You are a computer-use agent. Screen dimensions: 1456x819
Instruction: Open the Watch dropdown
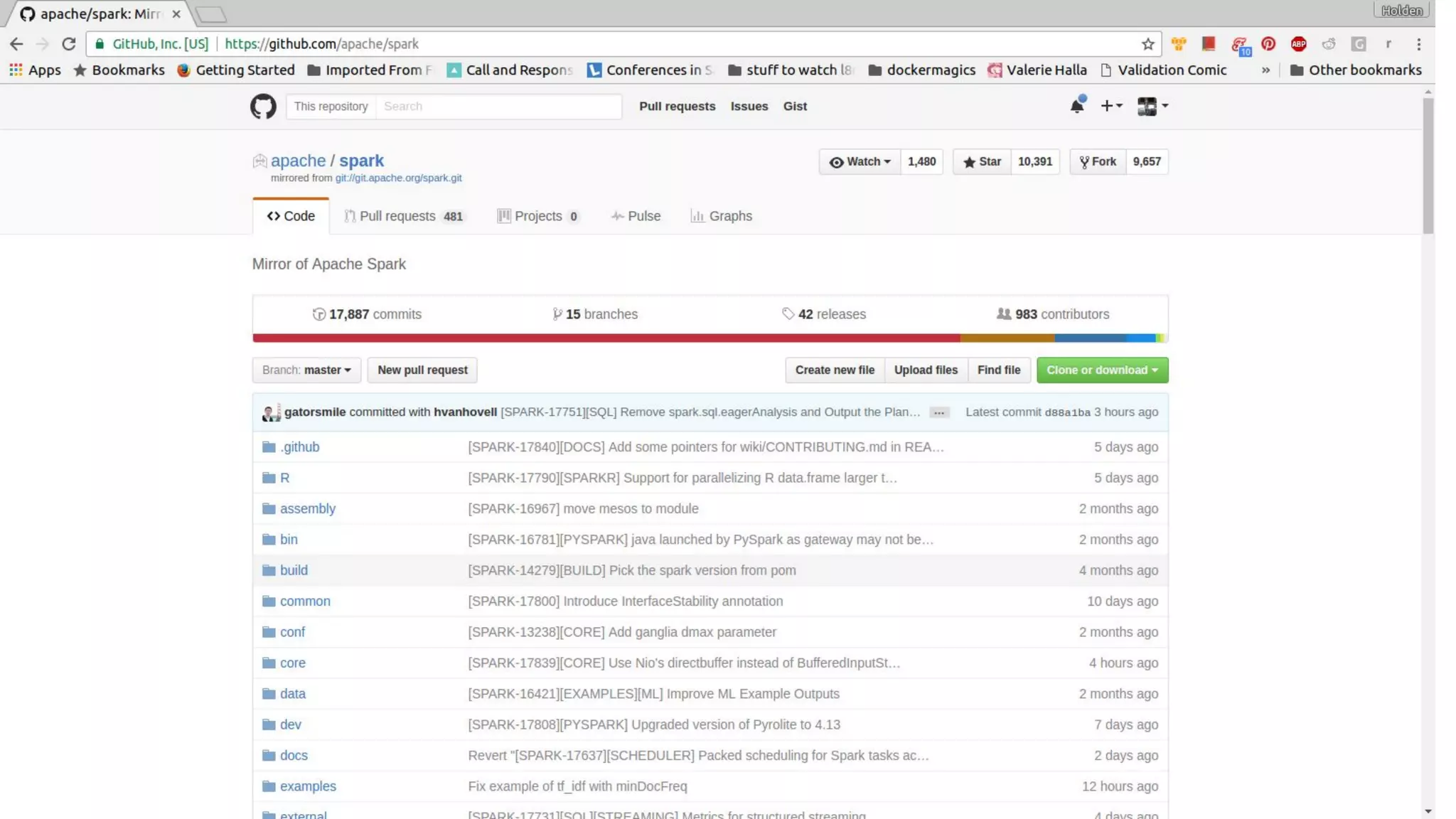[x=860, y=162]
